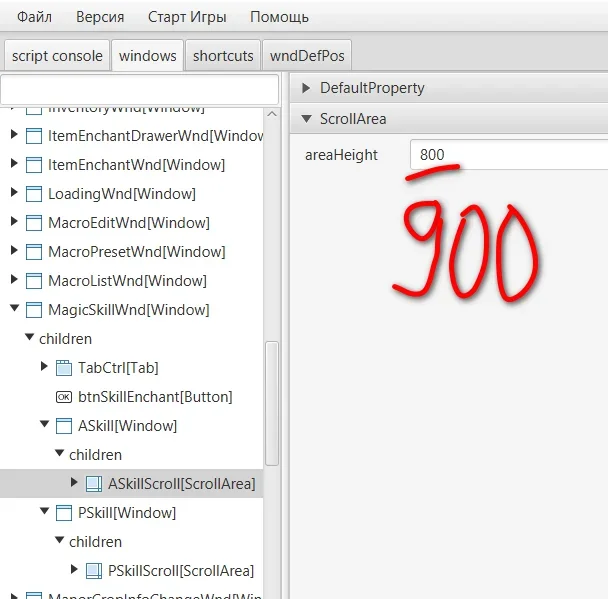Click the btnSkillEnchant OK button icon
Viewport: 608px width, 599px height.
click(x=64, y=397)
